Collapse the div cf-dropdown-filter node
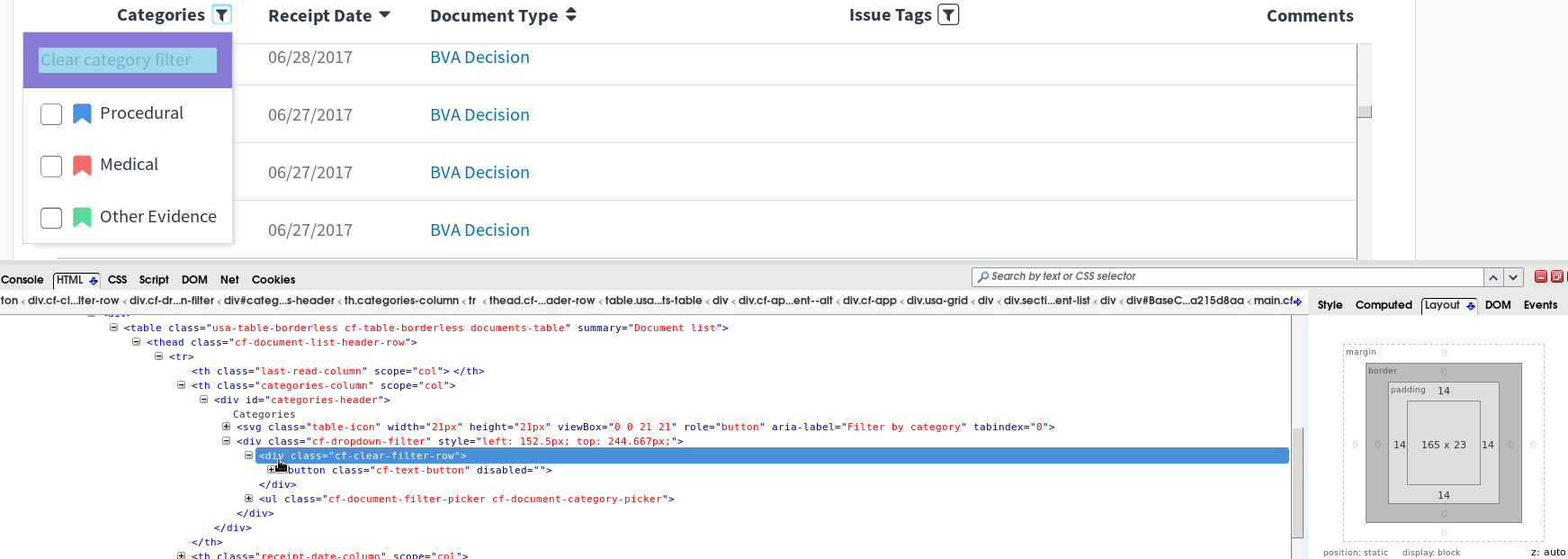 227,441
